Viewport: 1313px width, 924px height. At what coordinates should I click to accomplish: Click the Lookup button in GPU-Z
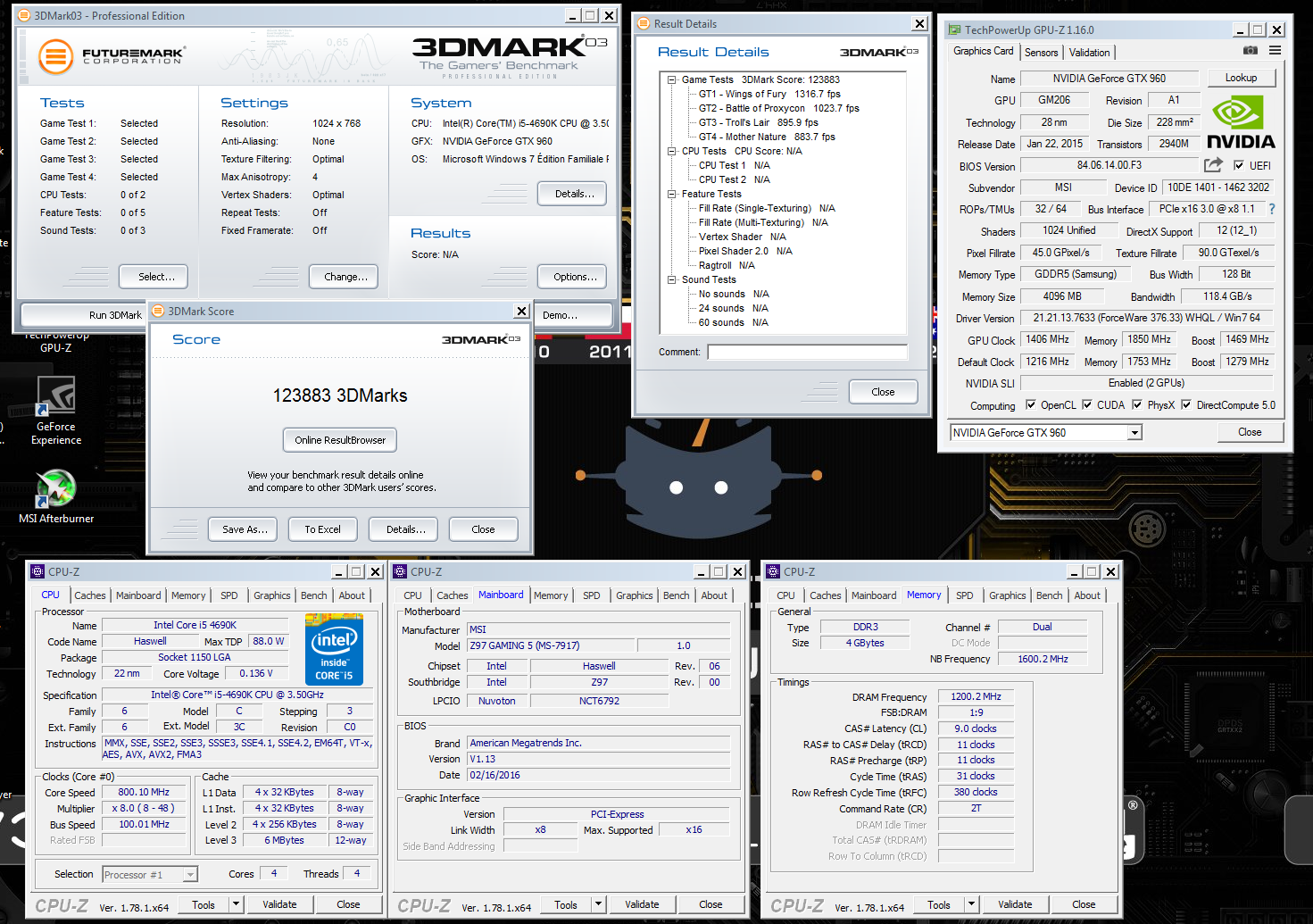coord(1241,78)
